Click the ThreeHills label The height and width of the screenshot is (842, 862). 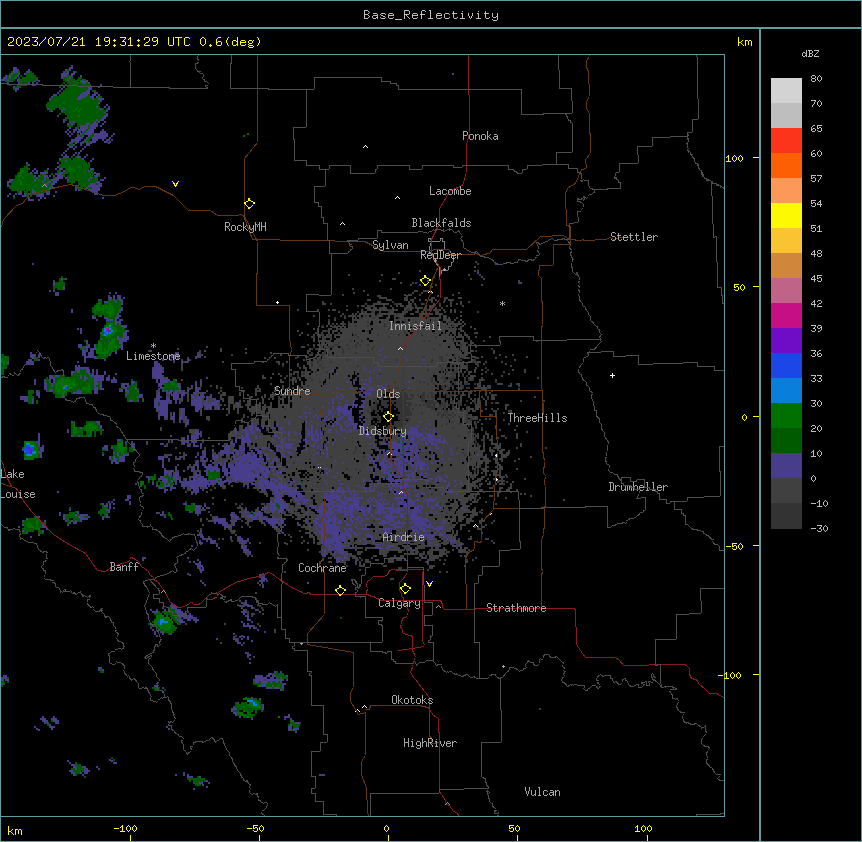[x=537, y=418]
